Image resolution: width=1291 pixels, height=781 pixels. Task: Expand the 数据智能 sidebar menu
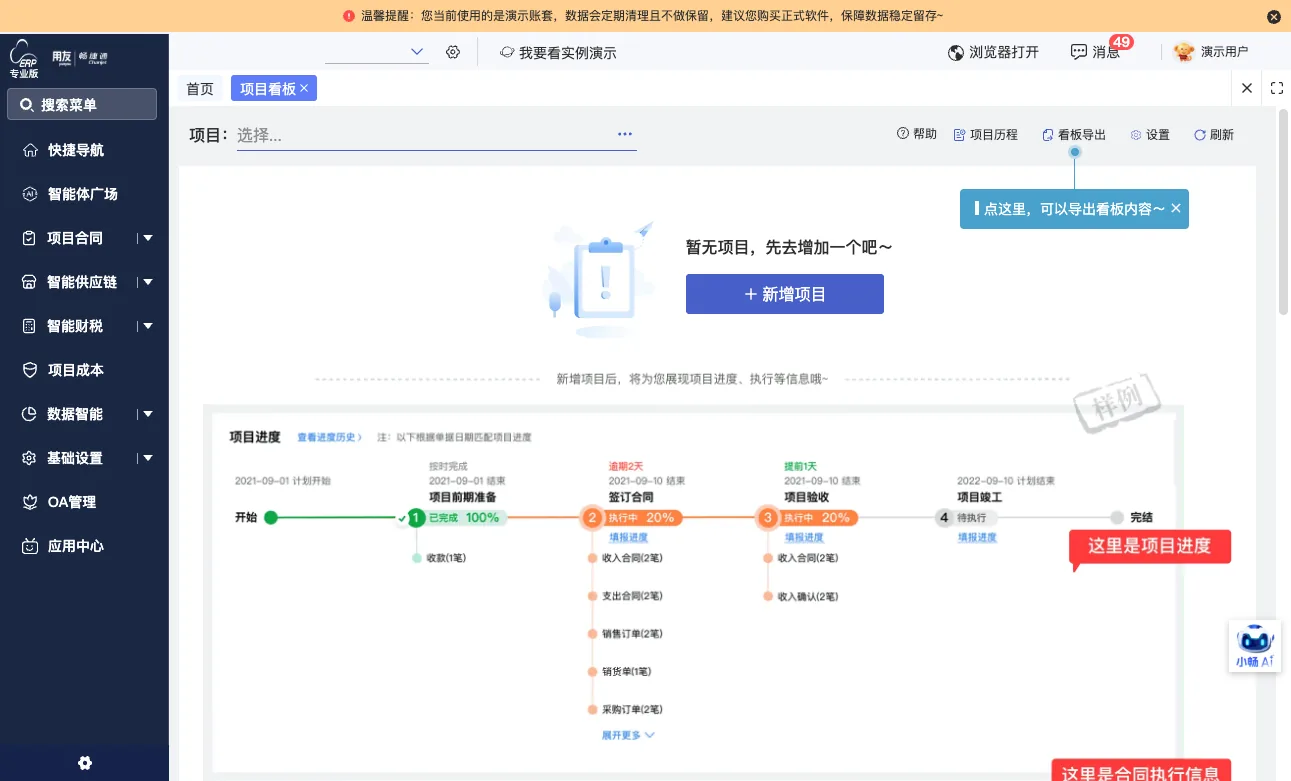(148, 414)
